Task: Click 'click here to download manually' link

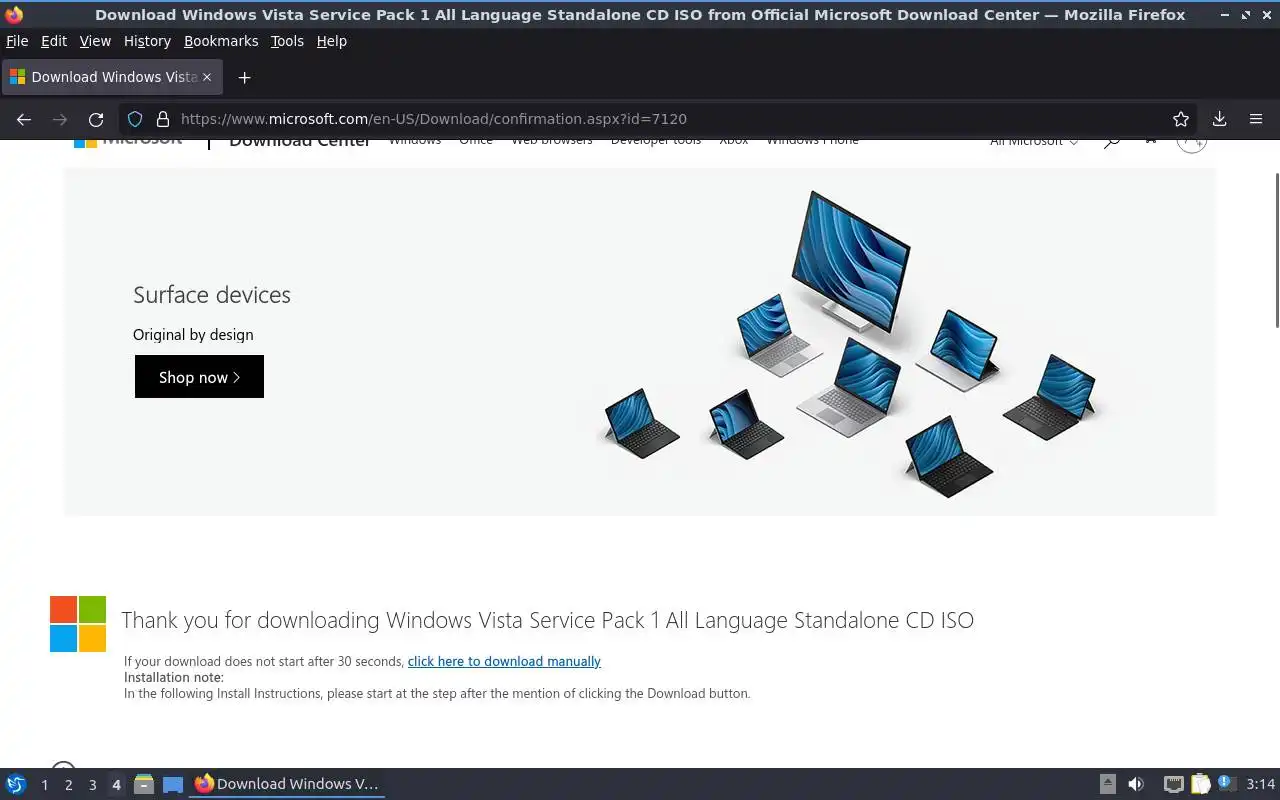Action: pyautogui.click(x=504, y=661)
